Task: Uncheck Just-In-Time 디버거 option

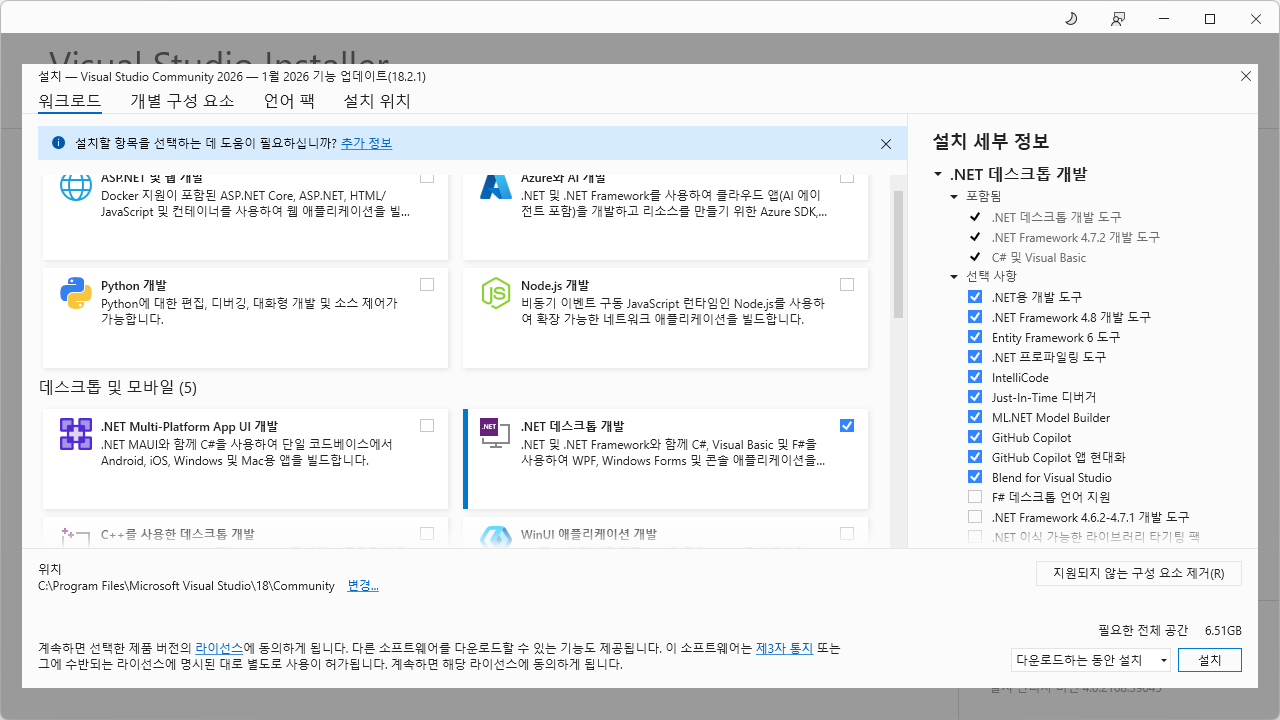Action: 975,397
